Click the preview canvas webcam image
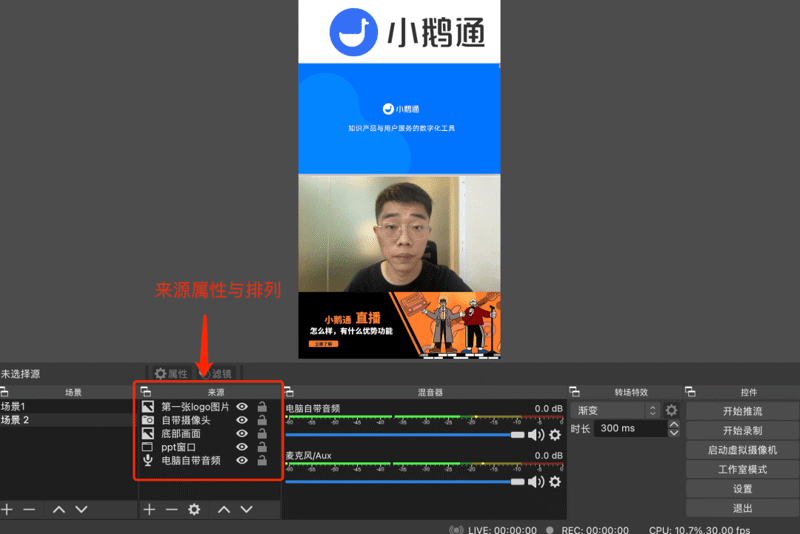 coord(399,234)
